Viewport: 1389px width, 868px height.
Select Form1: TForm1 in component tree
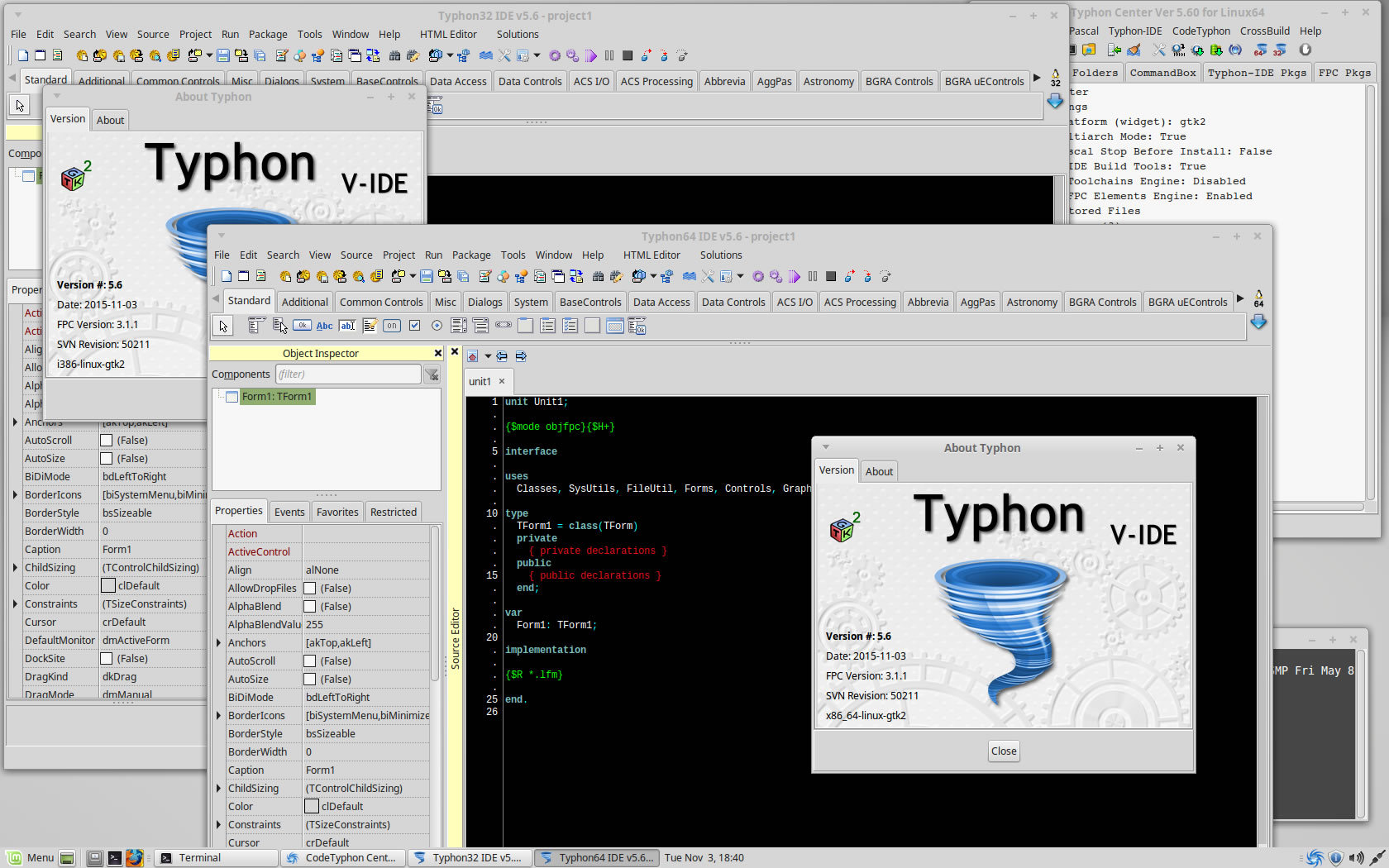point(276,397)
